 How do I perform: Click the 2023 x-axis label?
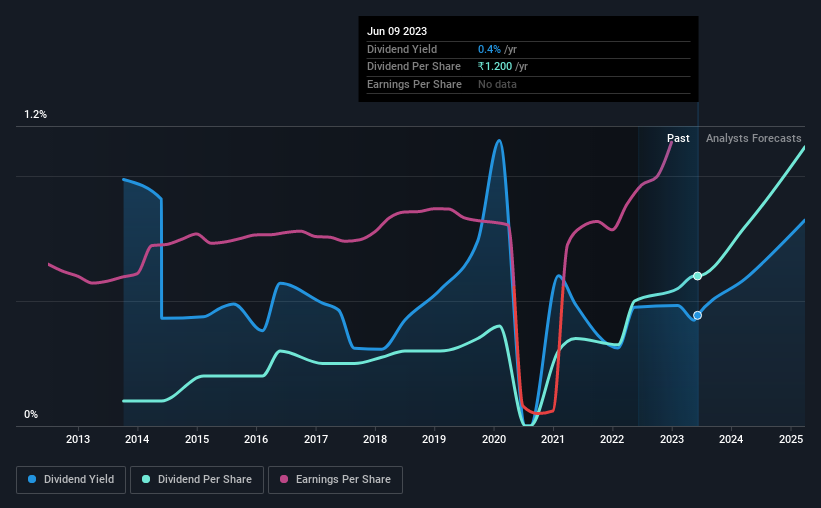[672, 439]
